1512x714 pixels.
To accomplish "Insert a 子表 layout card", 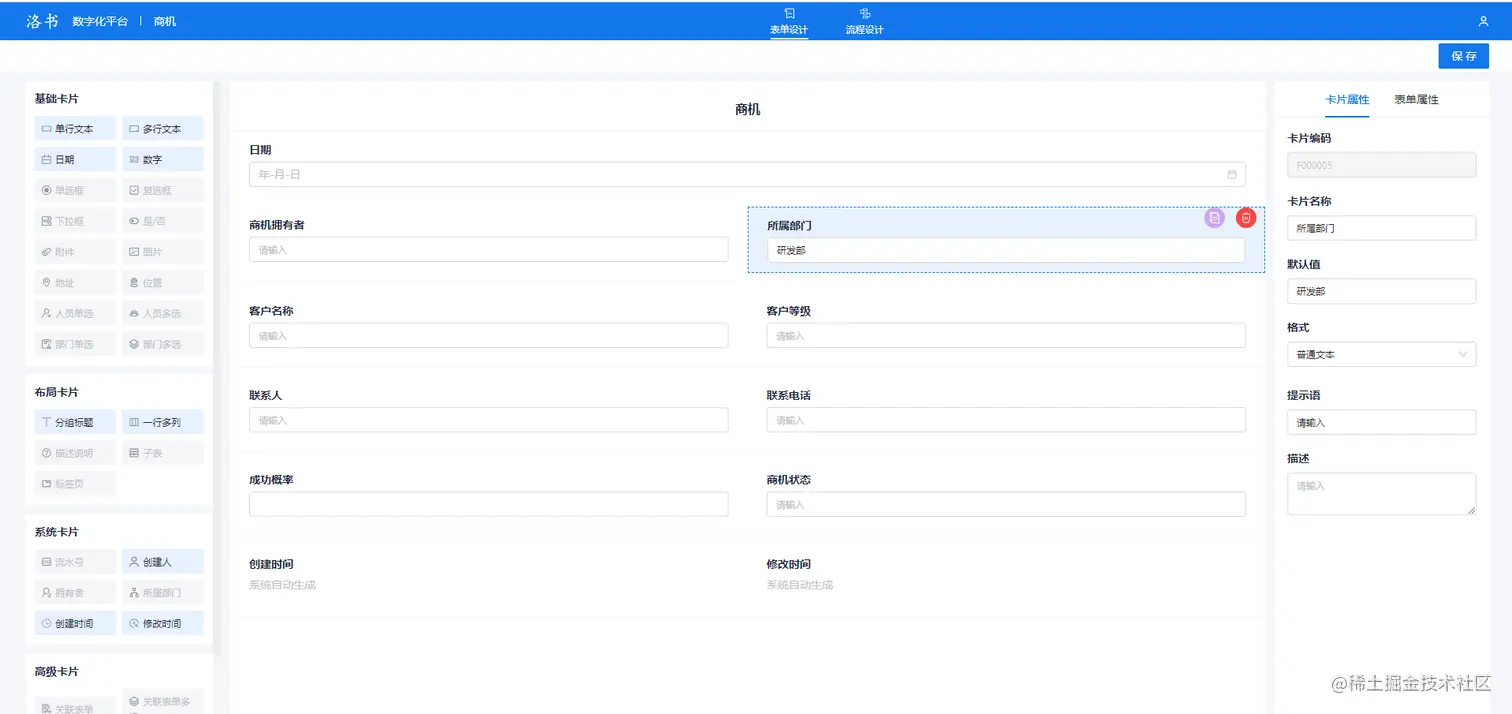I will tap(163, 453).
